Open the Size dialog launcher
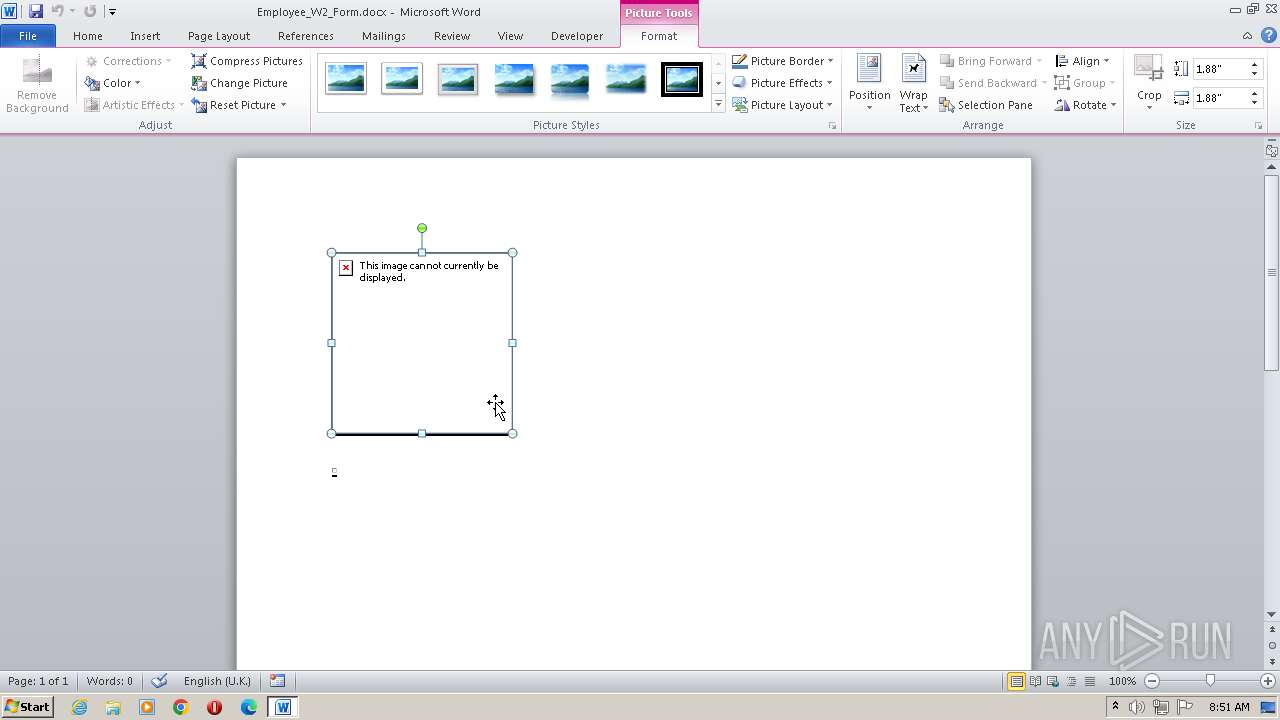The width and height of the screenshot is (1280, 720). pos(1258,126)
